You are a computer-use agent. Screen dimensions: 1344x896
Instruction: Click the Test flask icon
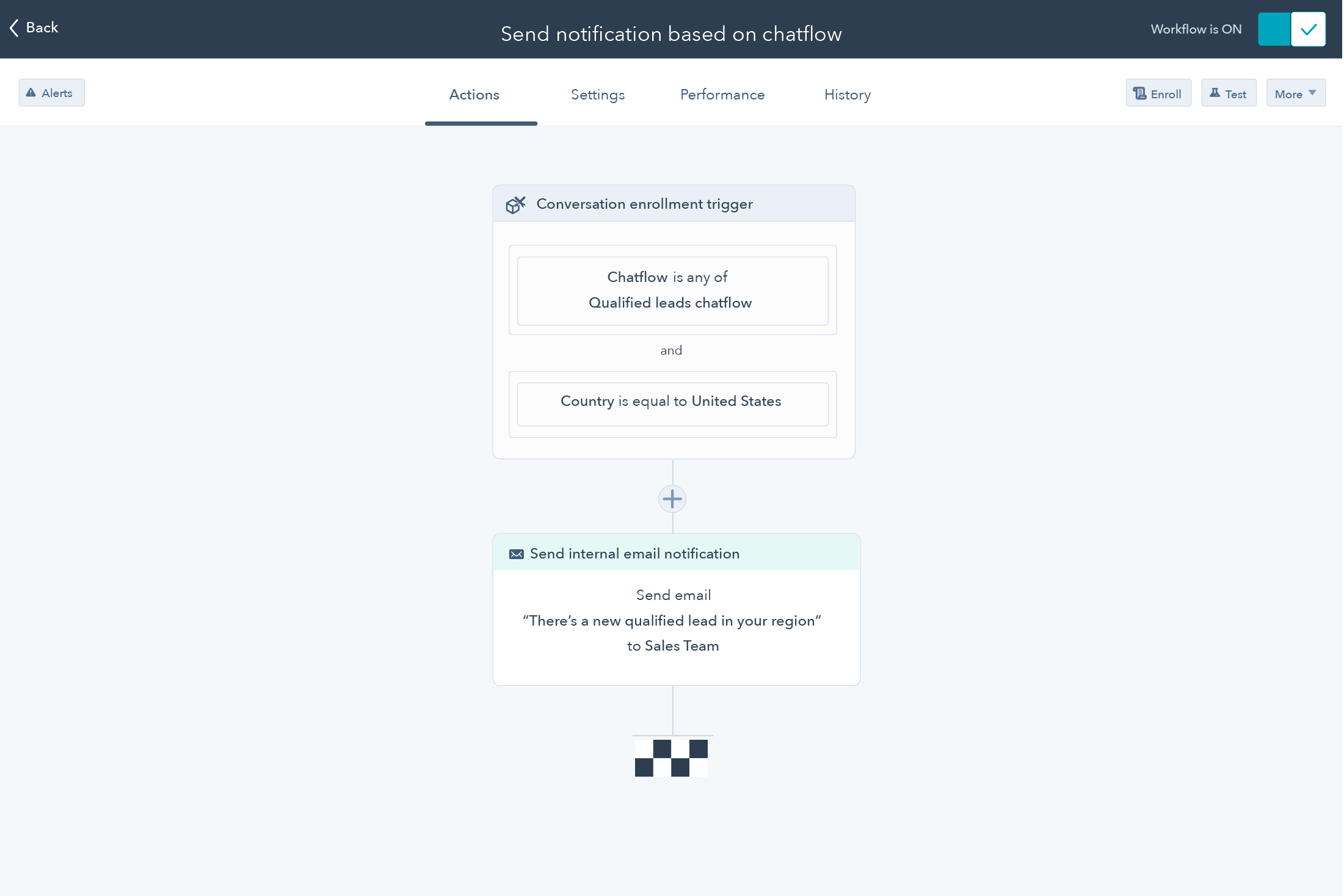coord(1215,93)
